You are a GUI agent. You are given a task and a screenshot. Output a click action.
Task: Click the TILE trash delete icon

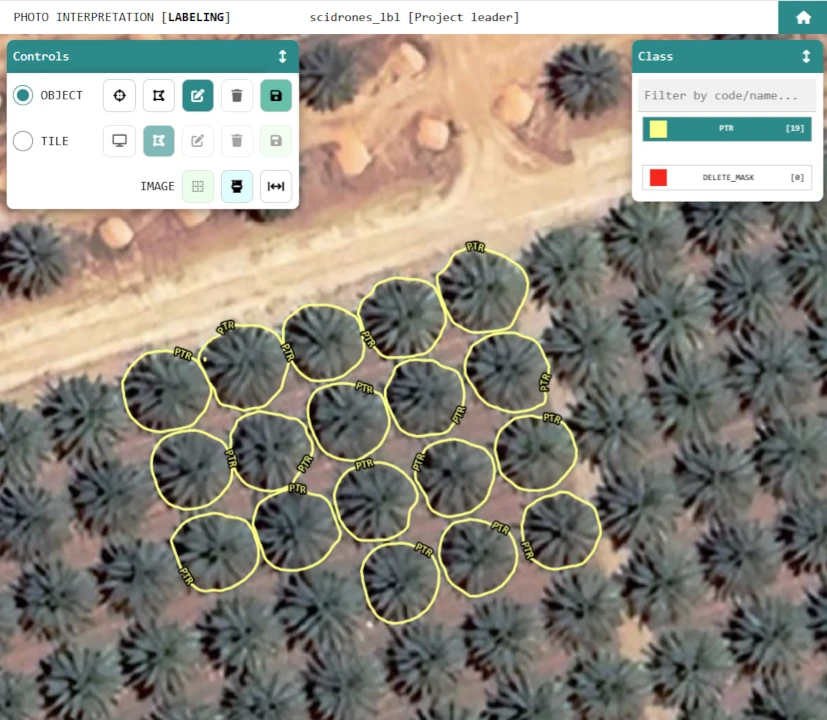[x=237, y=141]
